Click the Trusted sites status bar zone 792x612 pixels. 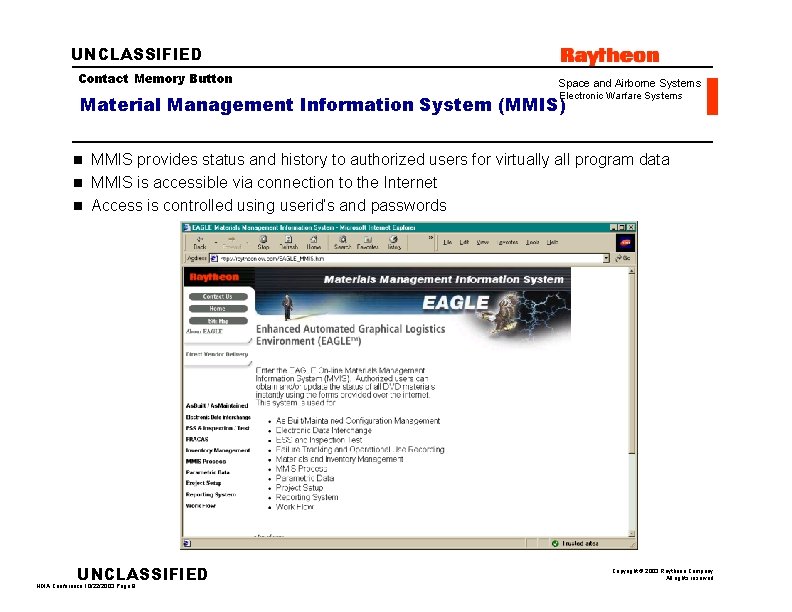click(x=575, y=544)
